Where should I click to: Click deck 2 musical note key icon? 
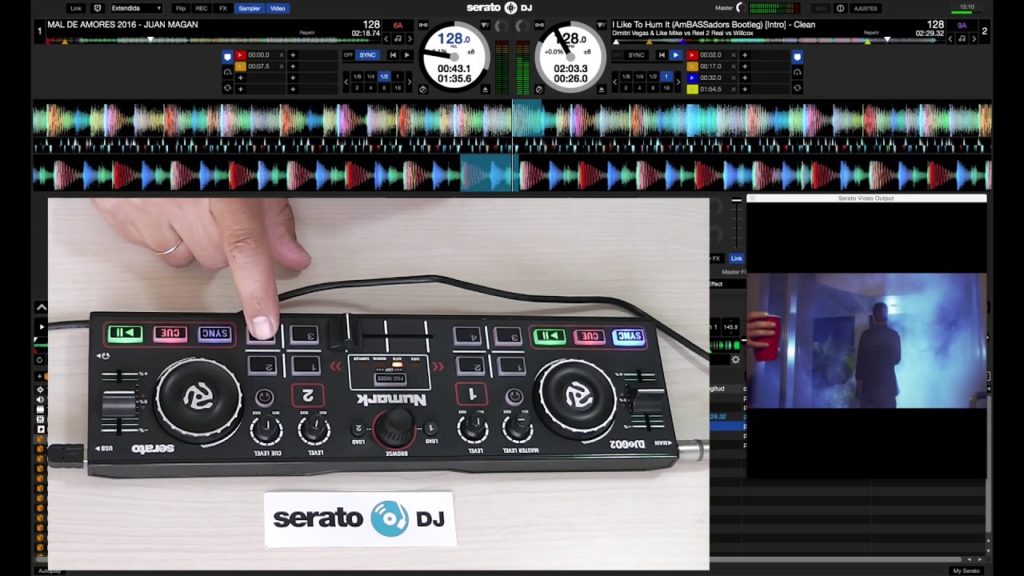click(x=962, y=39)
